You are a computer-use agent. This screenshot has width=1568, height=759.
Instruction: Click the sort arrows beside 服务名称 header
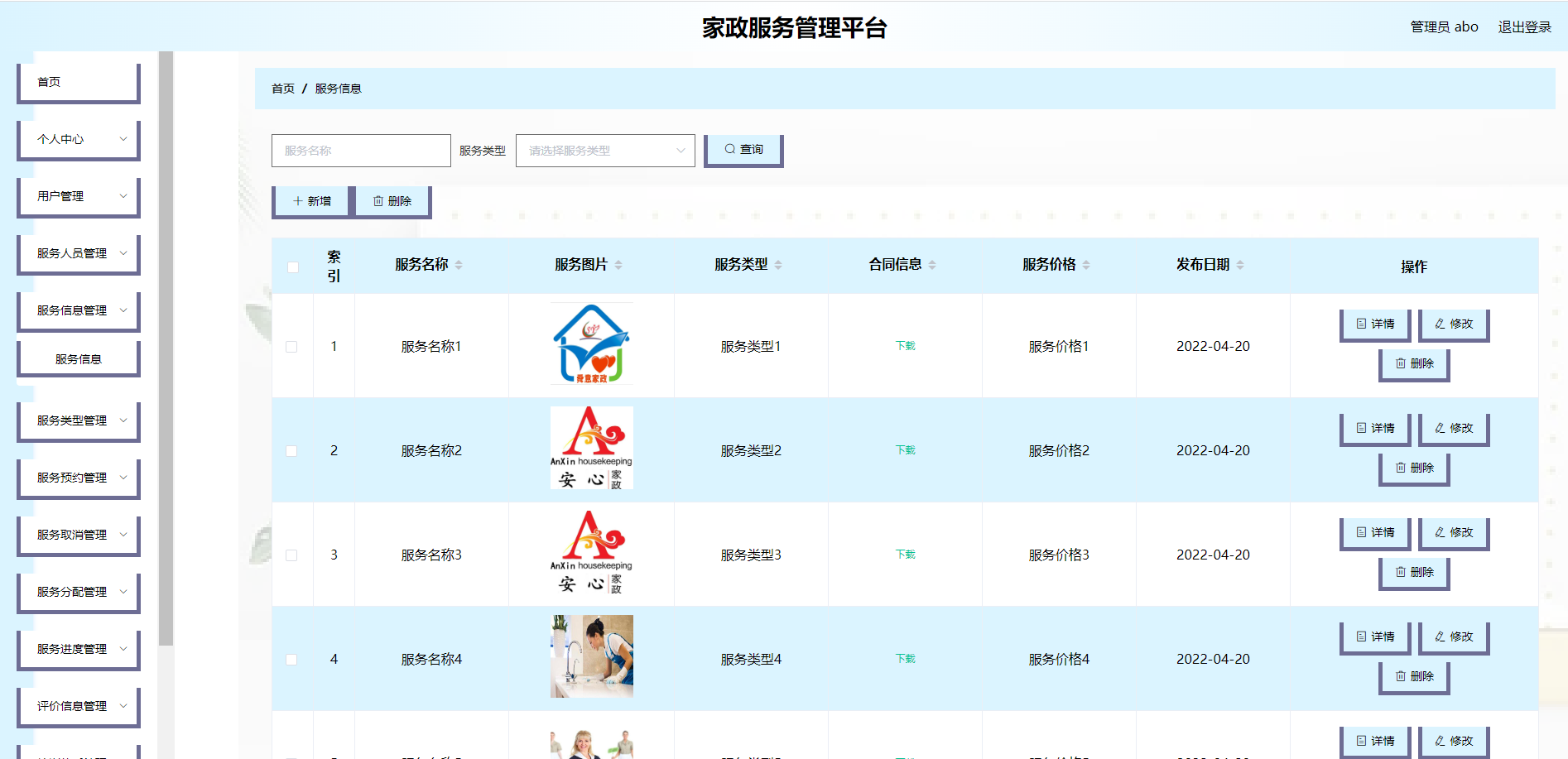pyautogui.click(x=460, y=264)
